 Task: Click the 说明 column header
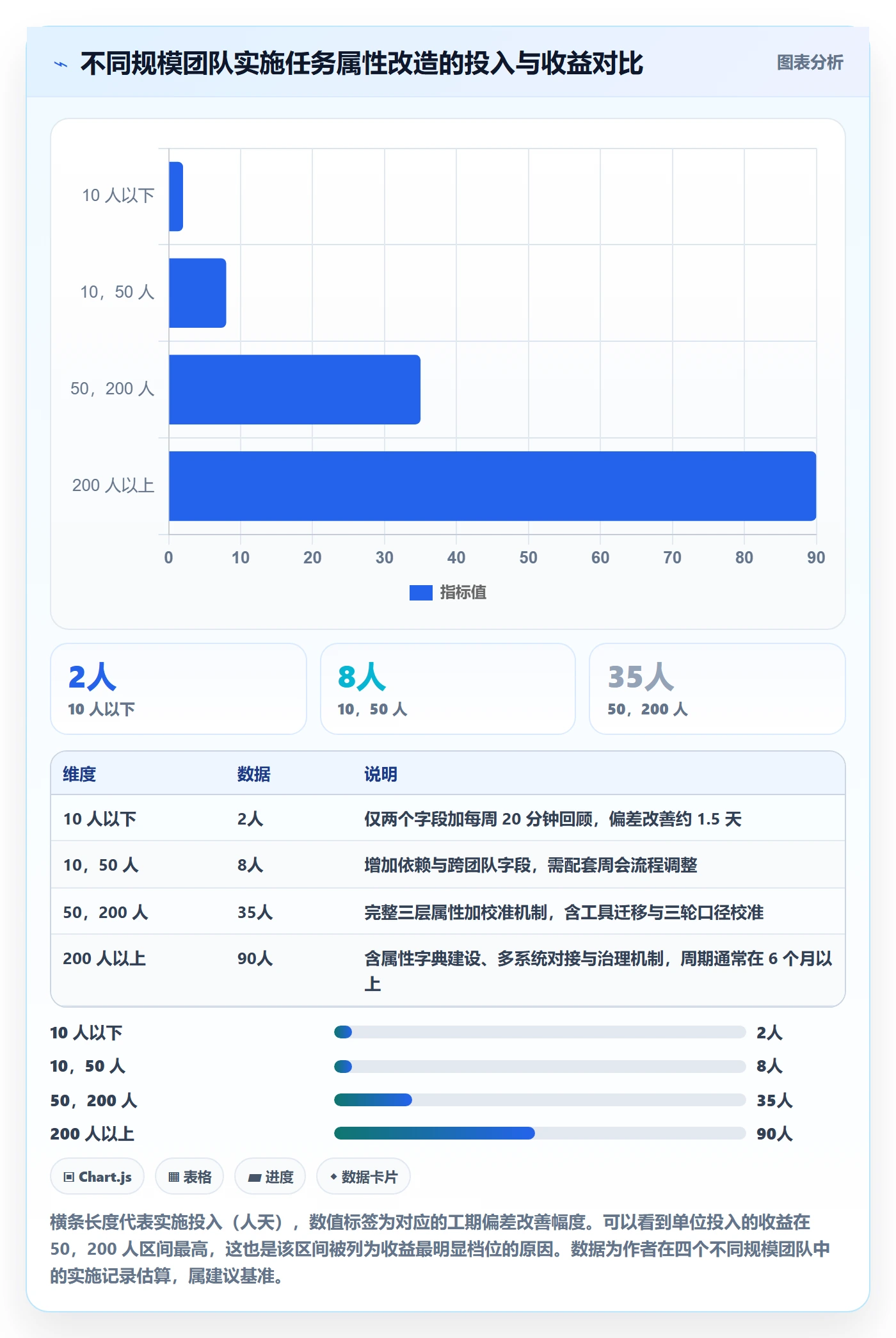pos(381,774)
